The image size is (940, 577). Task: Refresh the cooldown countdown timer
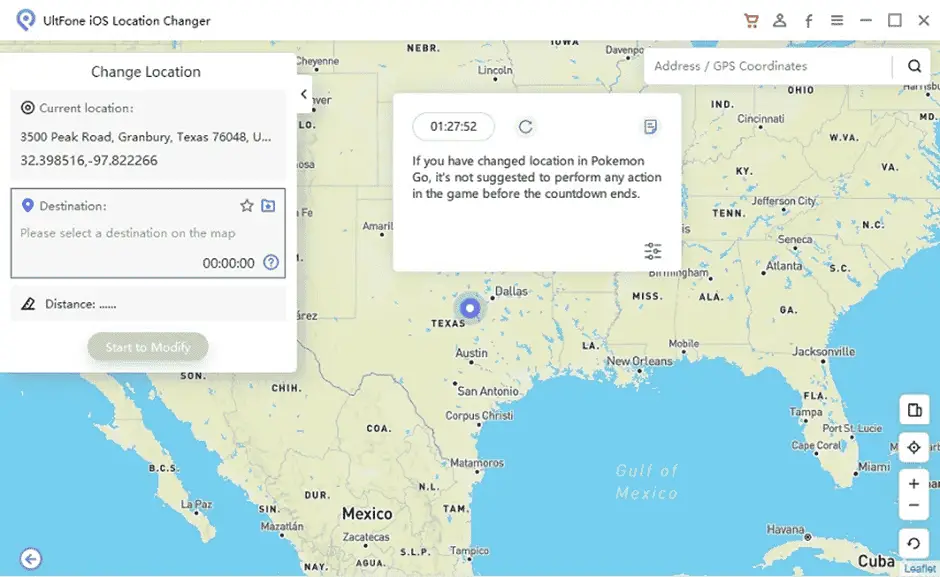tap(526, 127)
